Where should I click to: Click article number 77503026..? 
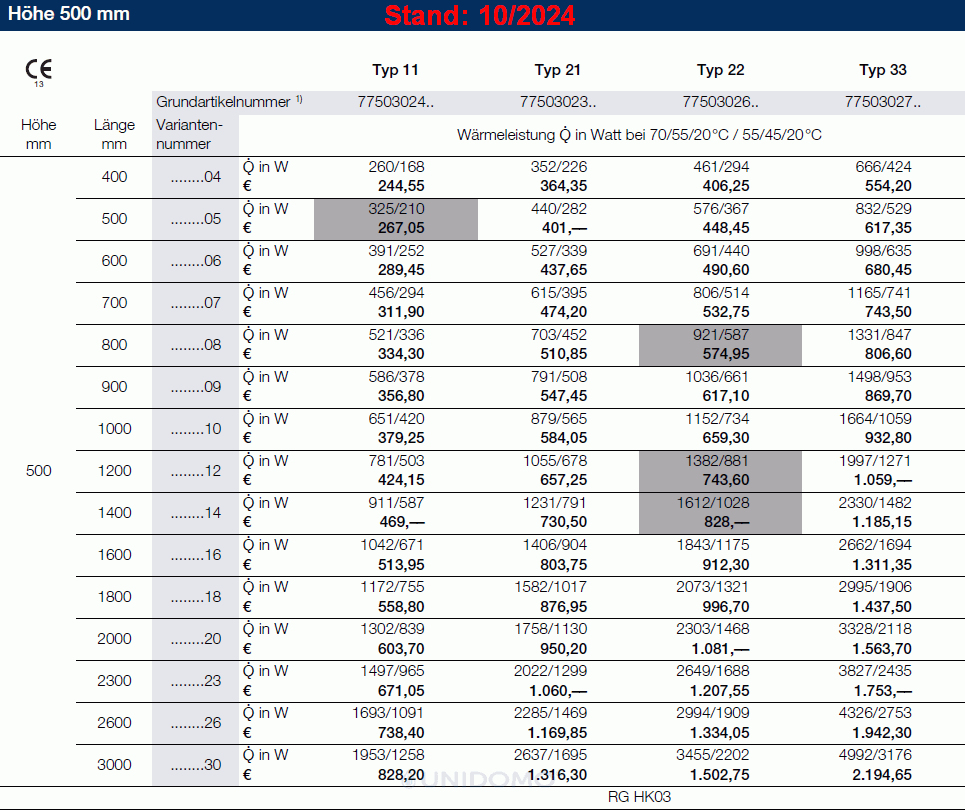point(720,101)
